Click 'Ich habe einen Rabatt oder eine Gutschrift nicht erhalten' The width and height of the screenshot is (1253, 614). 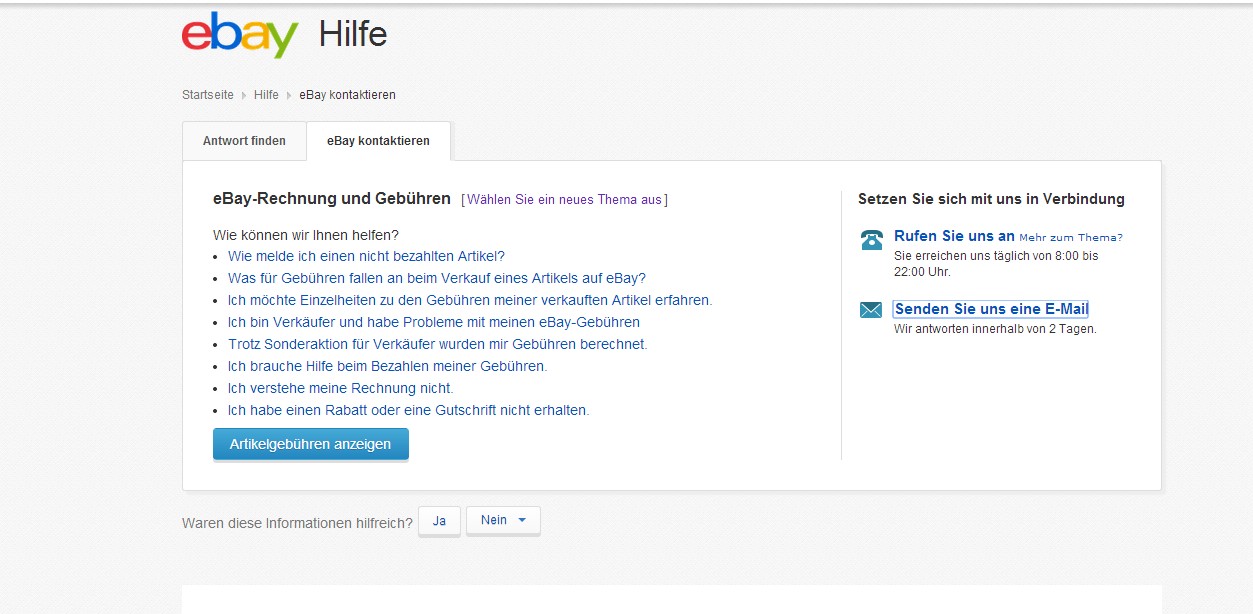click(409, 410)
